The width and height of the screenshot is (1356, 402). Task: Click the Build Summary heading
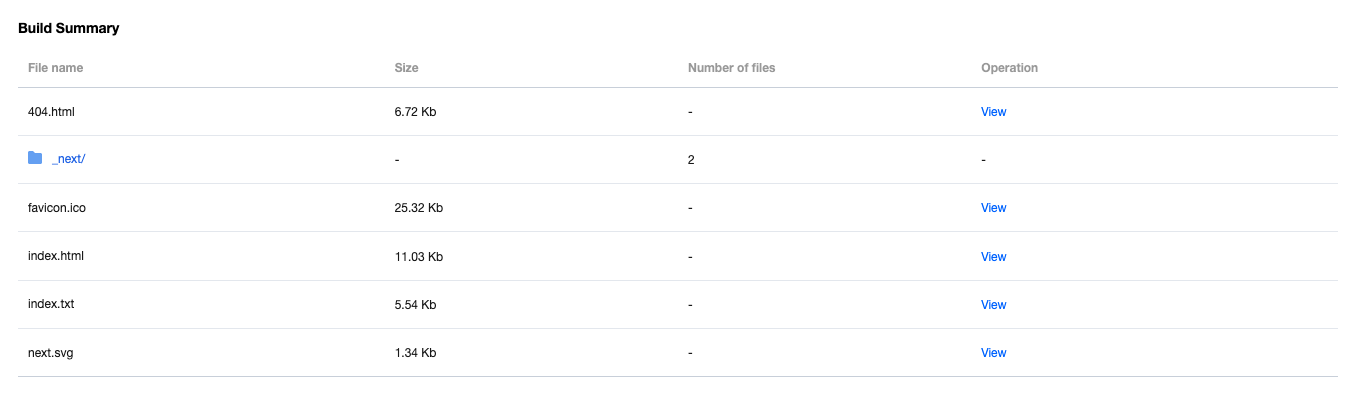tap(69, 28)
